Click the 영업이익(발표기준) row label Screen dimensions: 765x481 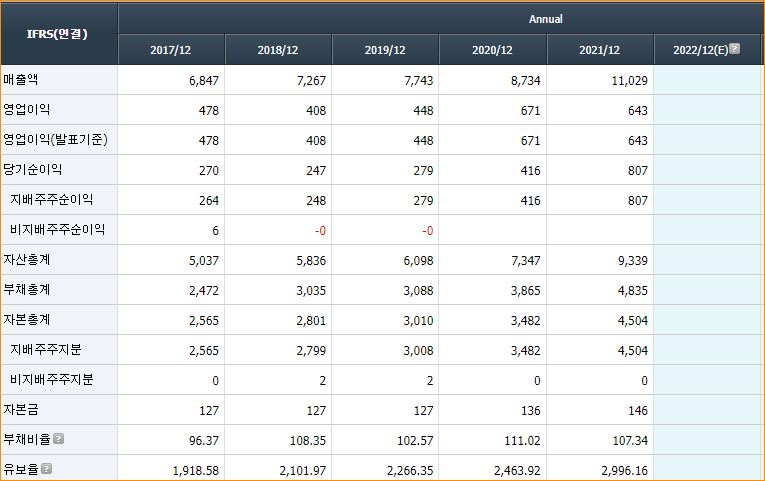[55, 140]
